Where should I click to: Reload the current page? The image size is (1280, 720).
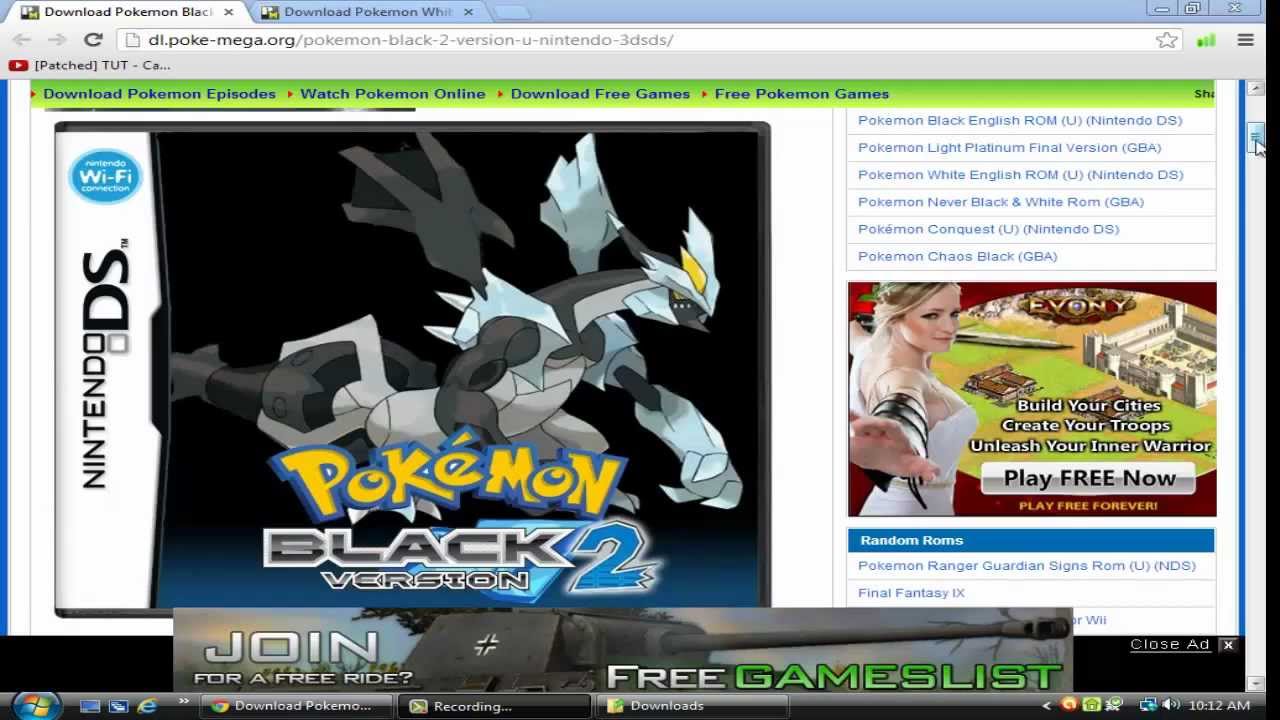[x=93, y=40]
